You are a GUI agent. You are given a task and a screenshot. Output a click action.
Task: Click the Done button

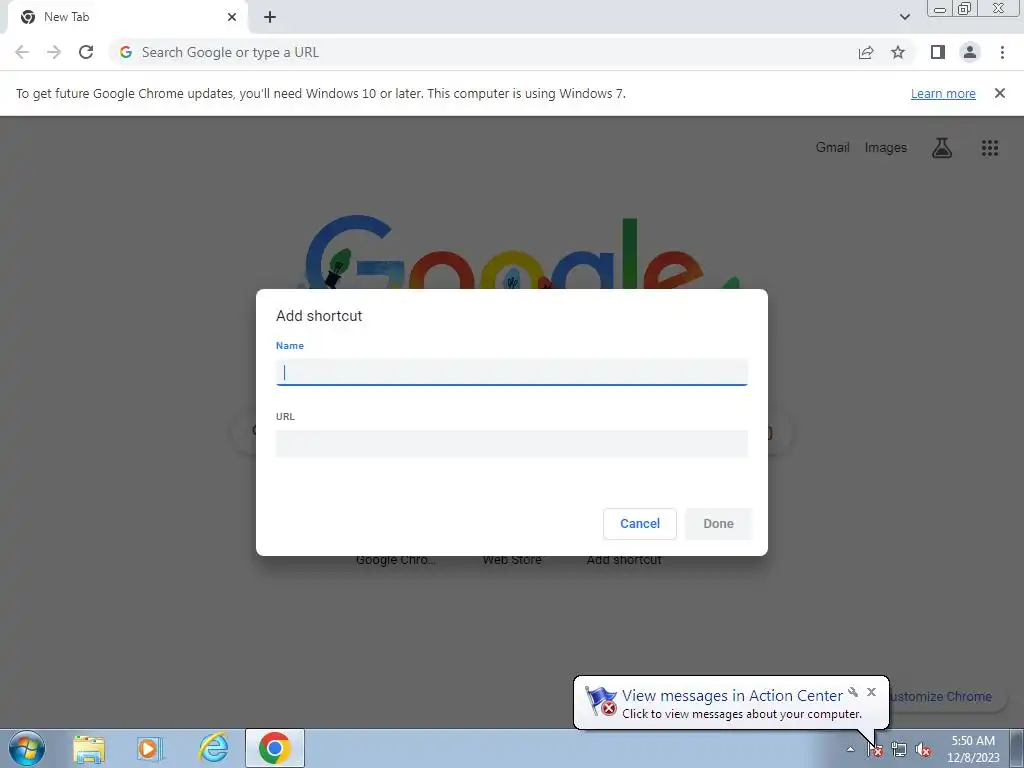coord(718,524)
